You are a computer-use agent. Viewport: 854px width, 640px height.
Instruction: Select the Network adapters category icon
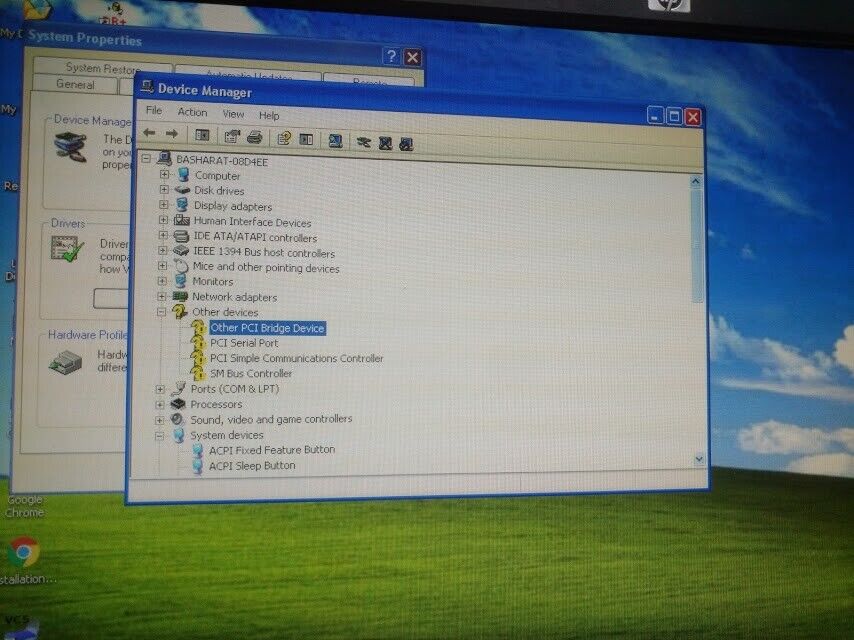point(180,296)
